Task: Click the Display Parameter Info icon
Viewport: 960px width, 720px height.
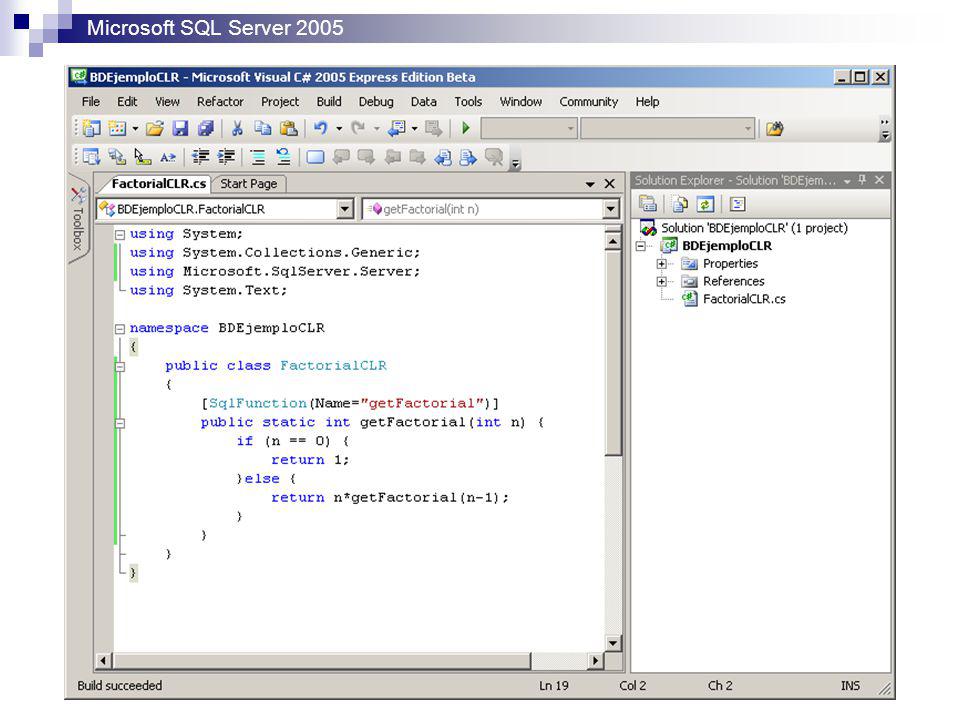Action: (117, 157)
